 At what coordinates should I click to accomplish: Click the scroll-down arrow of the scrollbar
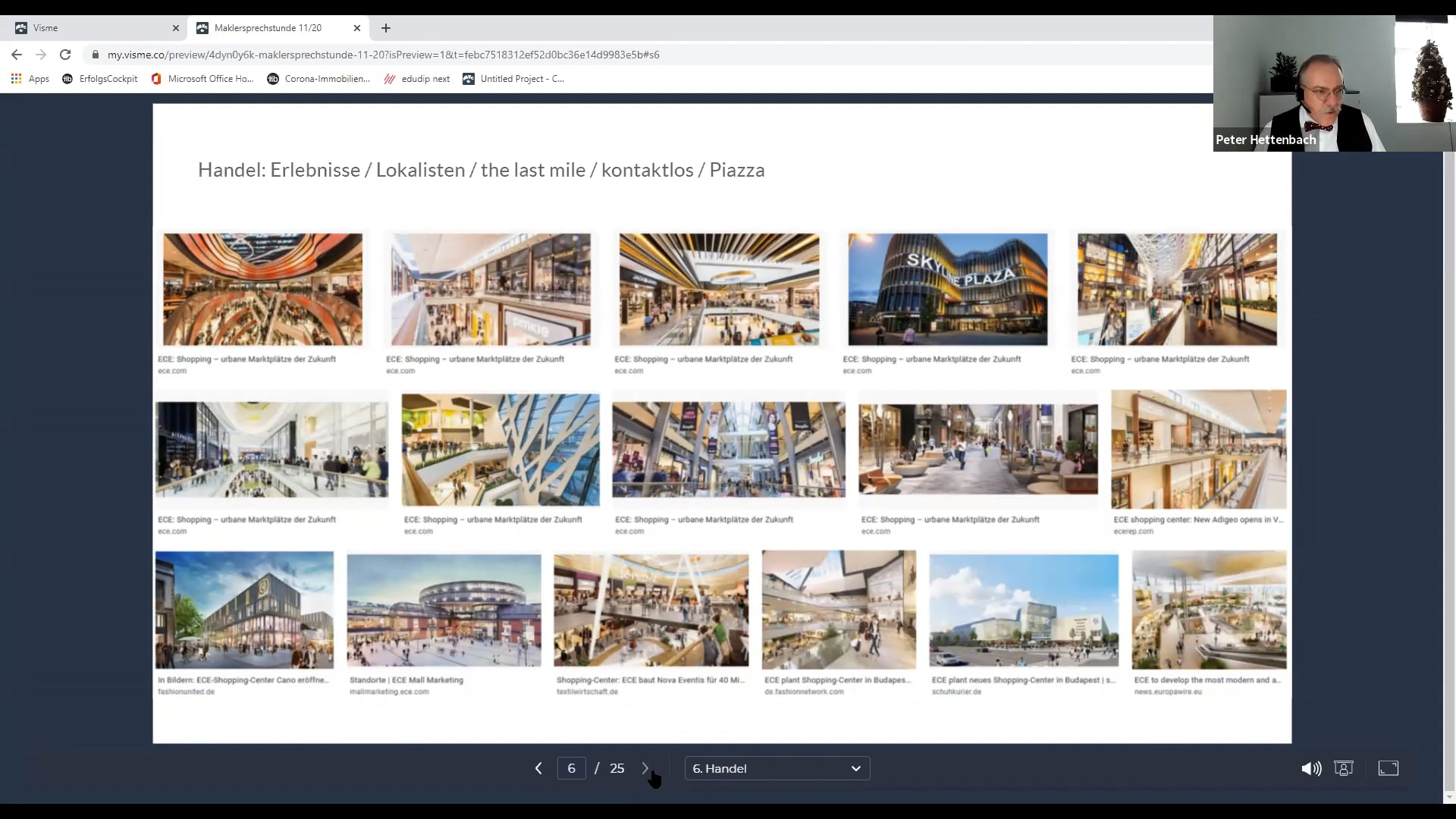tap(1449, 798)
